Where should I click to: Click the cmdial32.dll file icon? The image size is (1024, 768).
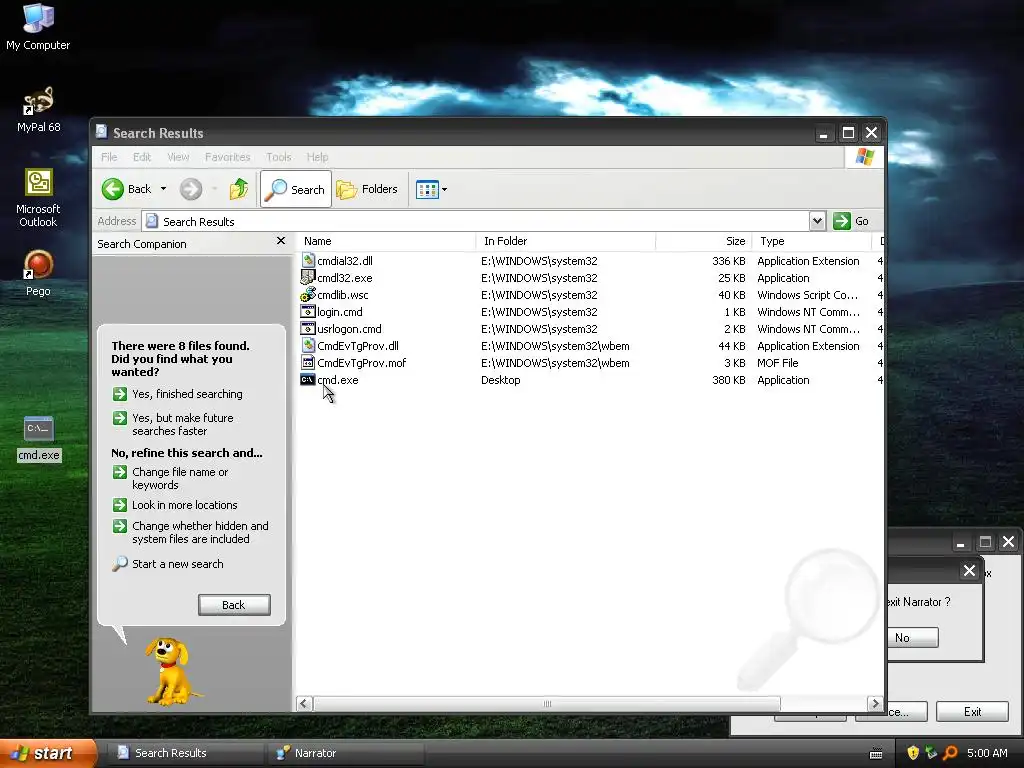(308, 260)
